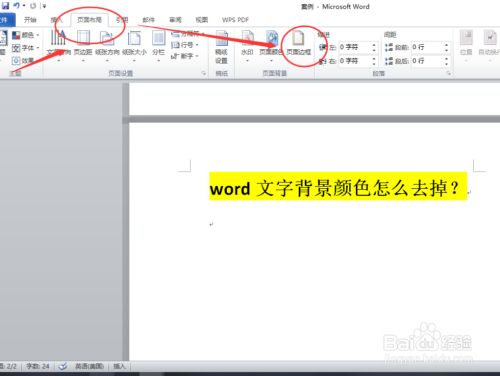The width and height of the screenshot is (500, 376).
Task: Switch to the 邮件 tab
Action: pos(149,20)
